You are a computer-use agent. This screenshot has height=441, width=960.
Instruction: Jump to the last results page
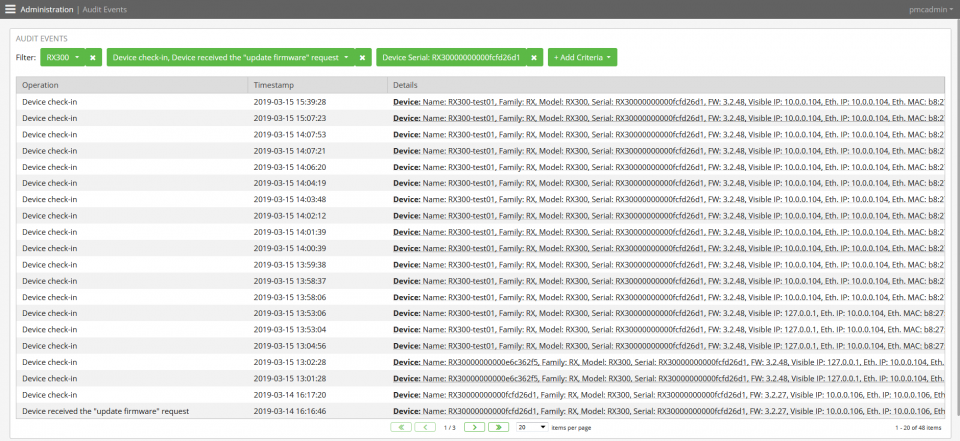pyautogui.click(x=499, y=427)
